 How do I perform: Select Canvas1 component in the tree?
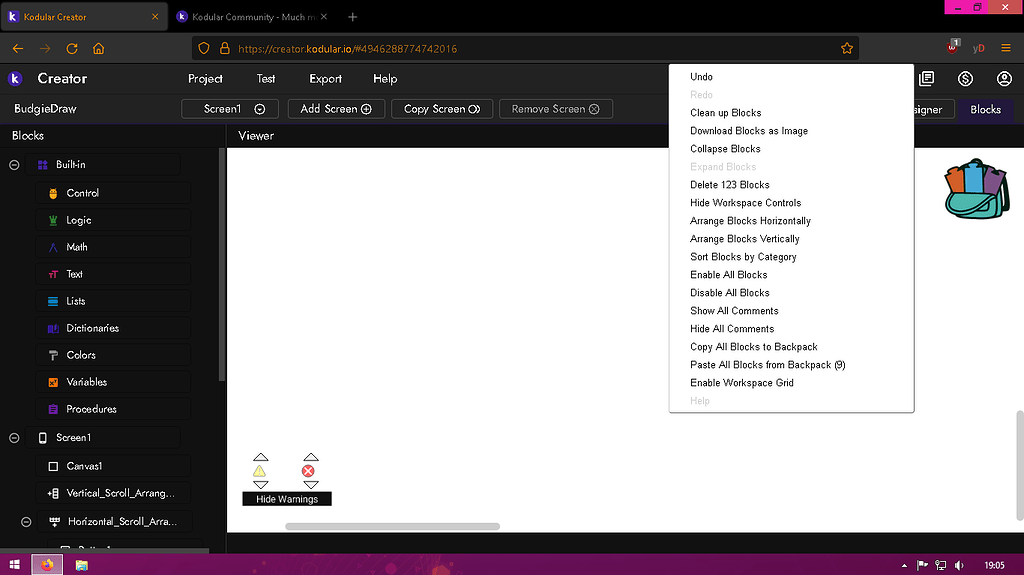coord(113,466)
